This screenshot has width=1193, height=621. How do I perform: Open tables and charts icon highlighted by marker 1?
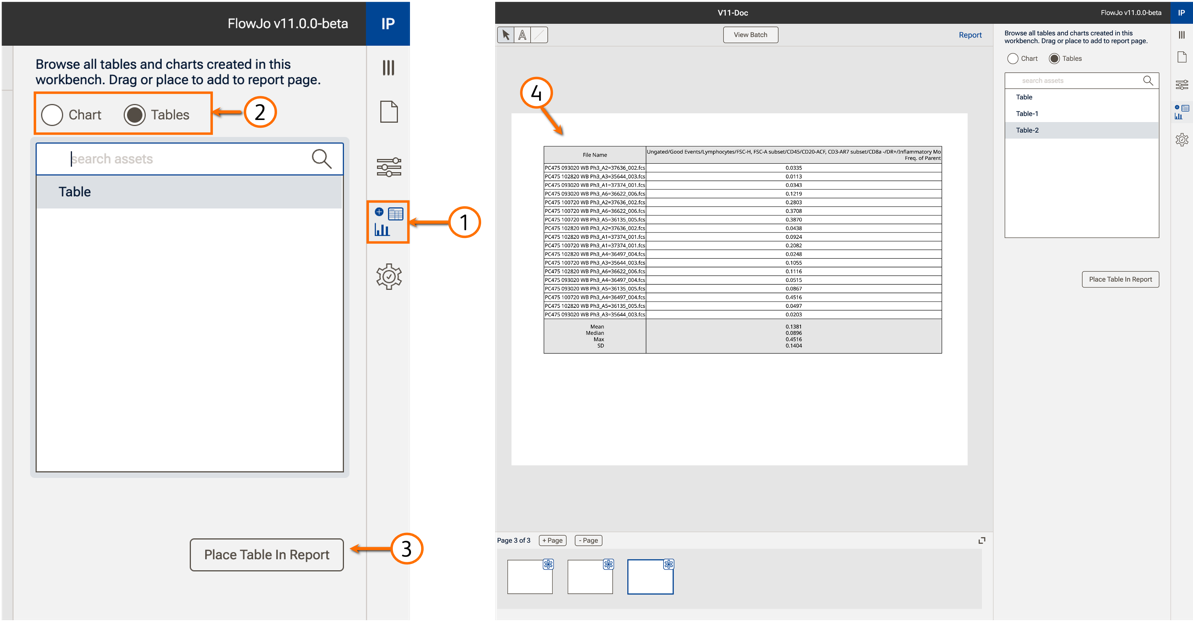pyautogui.click(x=388, y=221)
